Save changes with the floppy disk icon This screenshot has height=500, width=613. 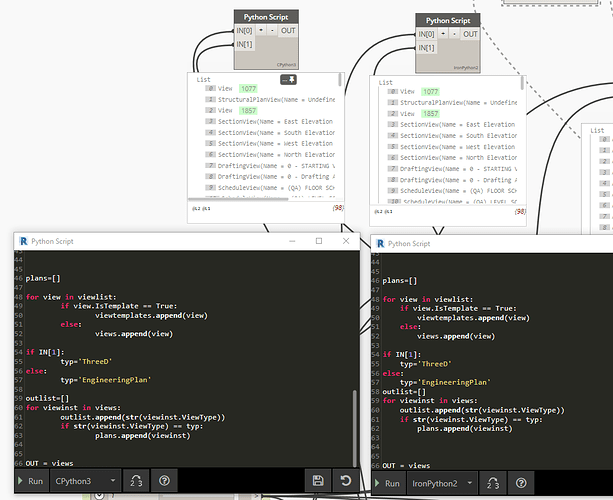318,481
